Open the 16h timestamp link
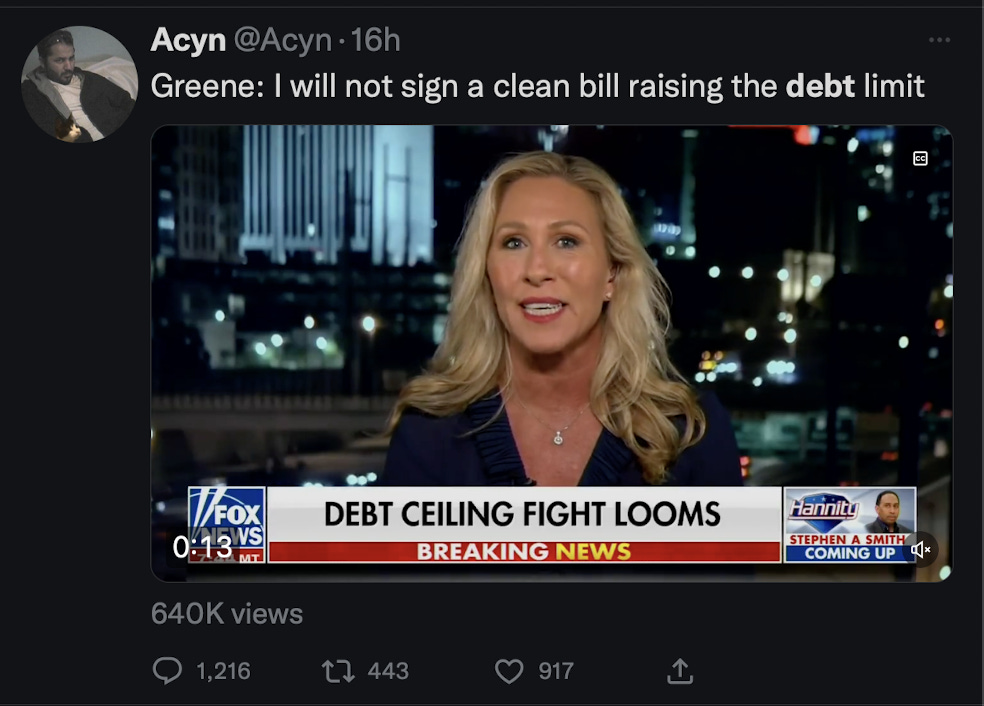The height and width of the screenshot is (706, 984). [x=375, y=40]
